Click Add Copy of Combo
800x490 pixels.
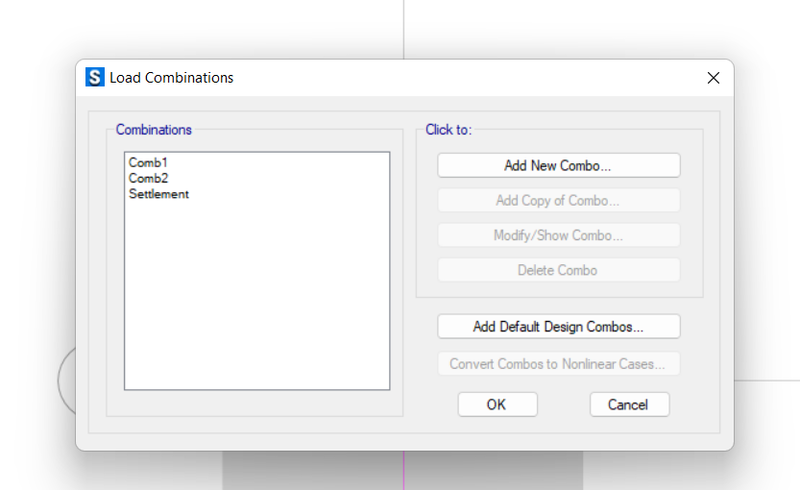[558, 200]
